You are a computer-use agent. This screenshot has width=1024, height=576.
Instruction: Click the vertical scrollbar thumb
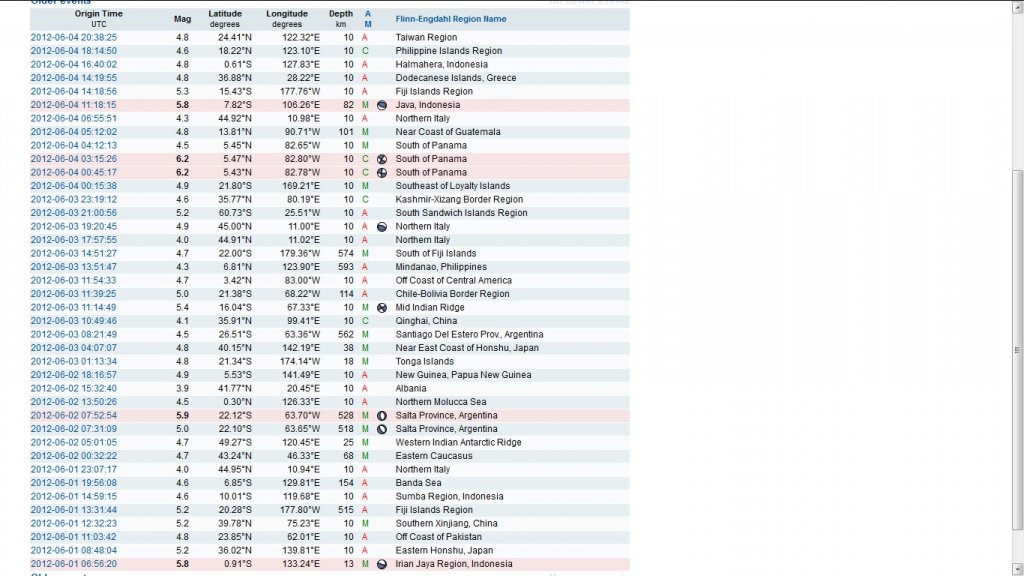pyautogui.click(x=1017, y=350)
